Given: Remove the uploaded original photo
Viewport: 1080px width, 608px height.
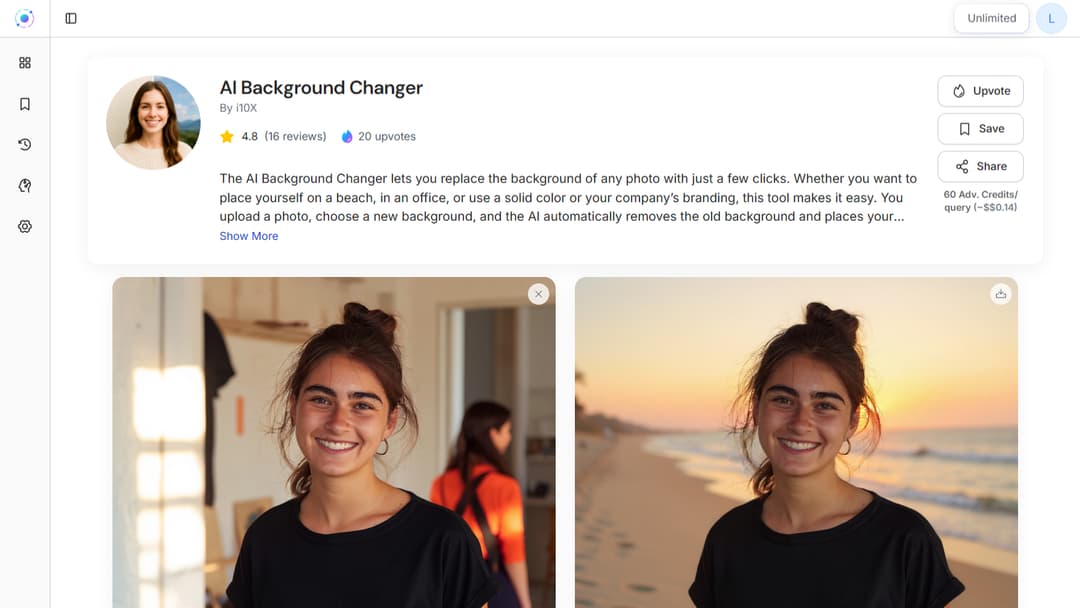Looking at the screenshot, I should (539, 294).
